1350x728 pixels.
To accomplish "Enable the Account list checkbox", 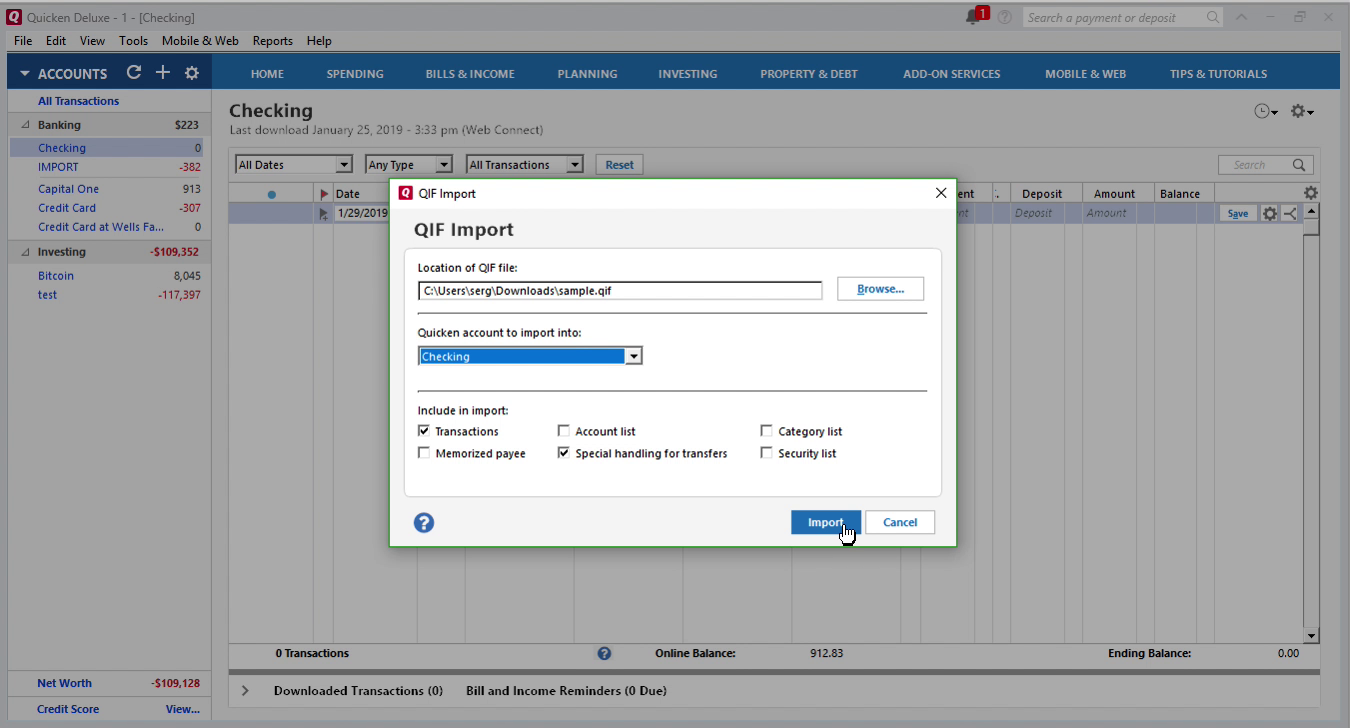I will click(x=564, y=431).
